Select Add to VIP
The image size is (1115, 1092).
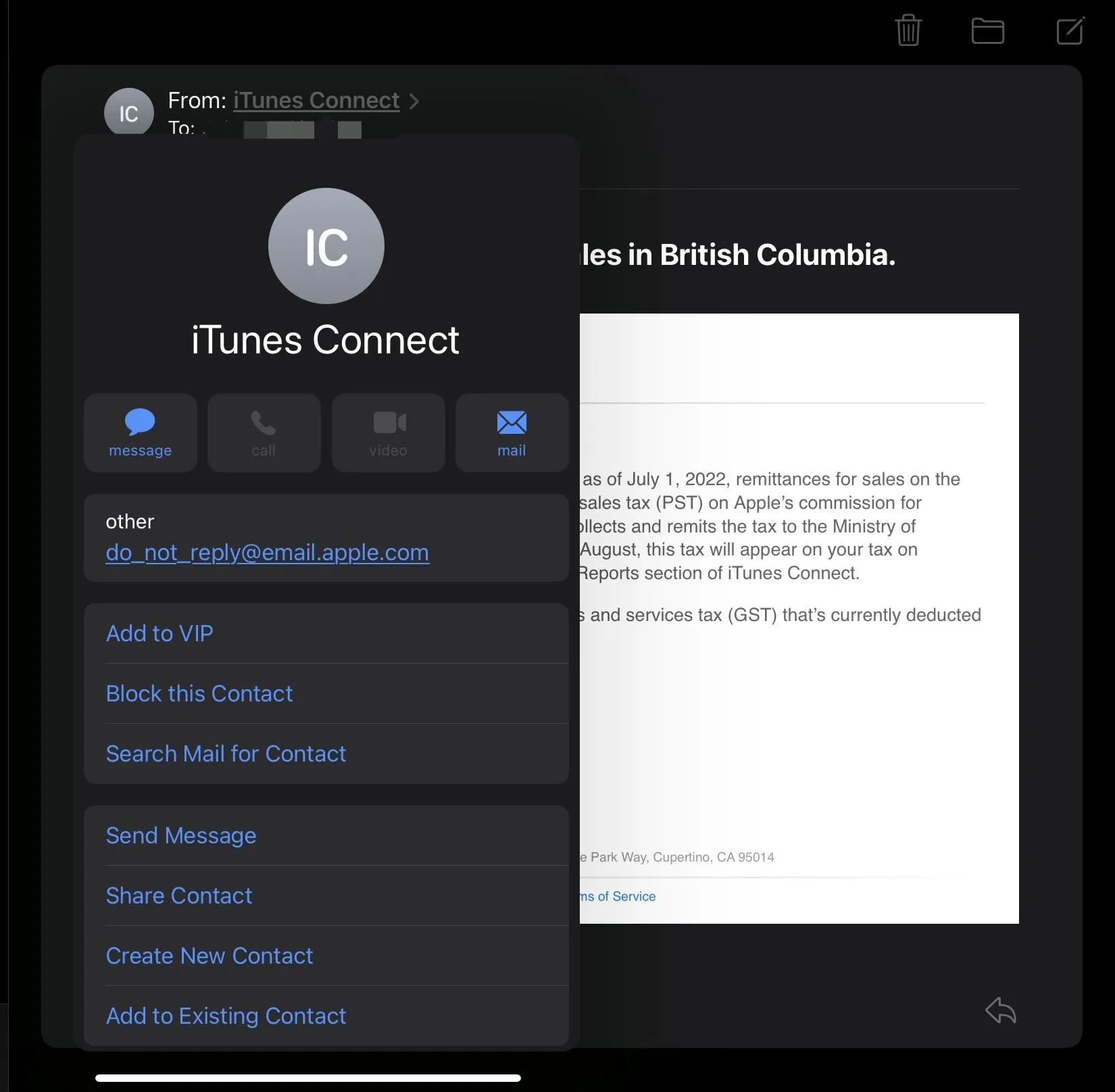point(159,633)
